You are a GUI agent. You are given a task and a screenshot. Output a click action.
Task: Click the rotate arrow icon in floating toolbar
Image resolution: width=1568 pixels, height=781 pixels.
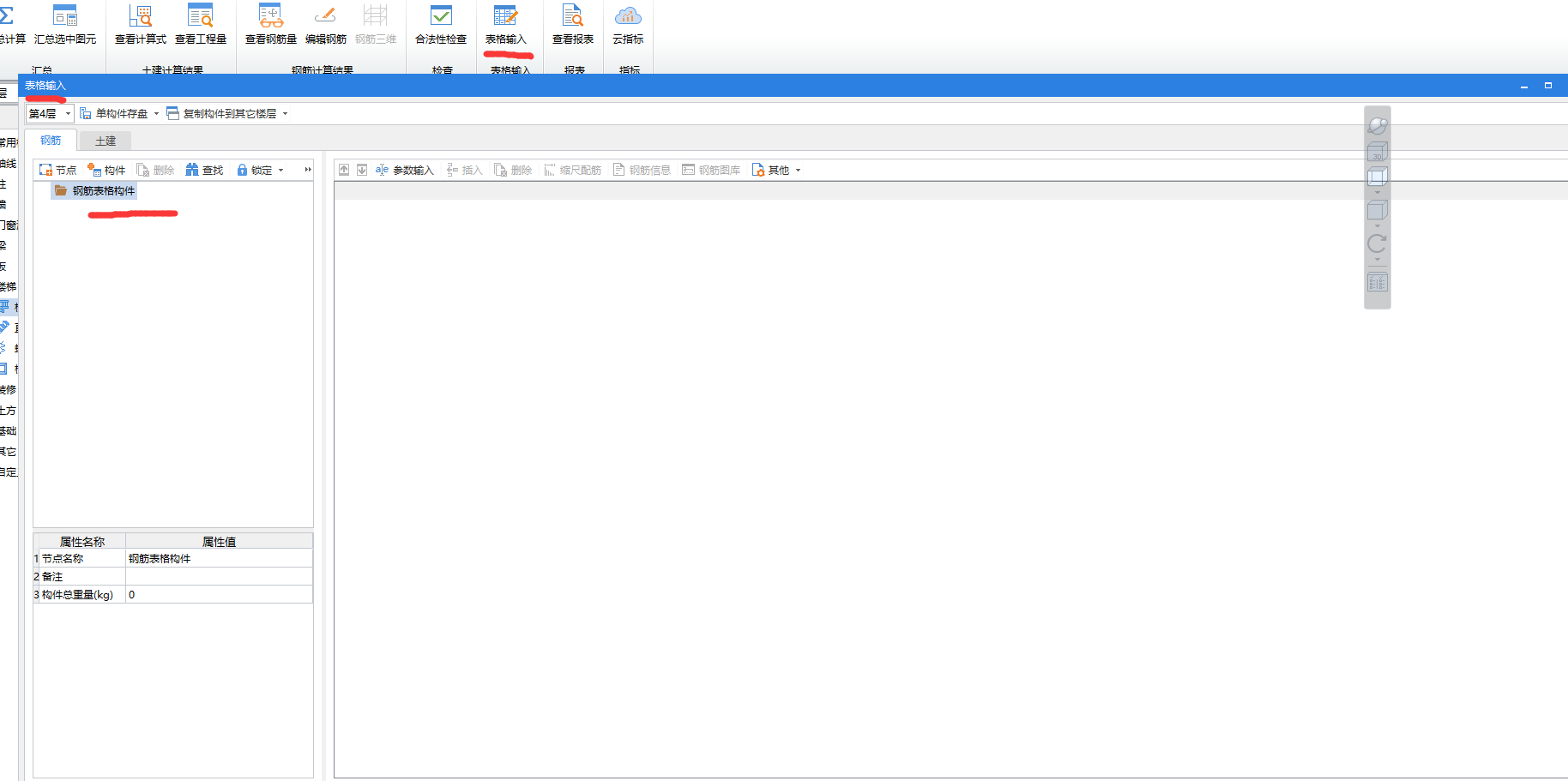[1378, 243]
